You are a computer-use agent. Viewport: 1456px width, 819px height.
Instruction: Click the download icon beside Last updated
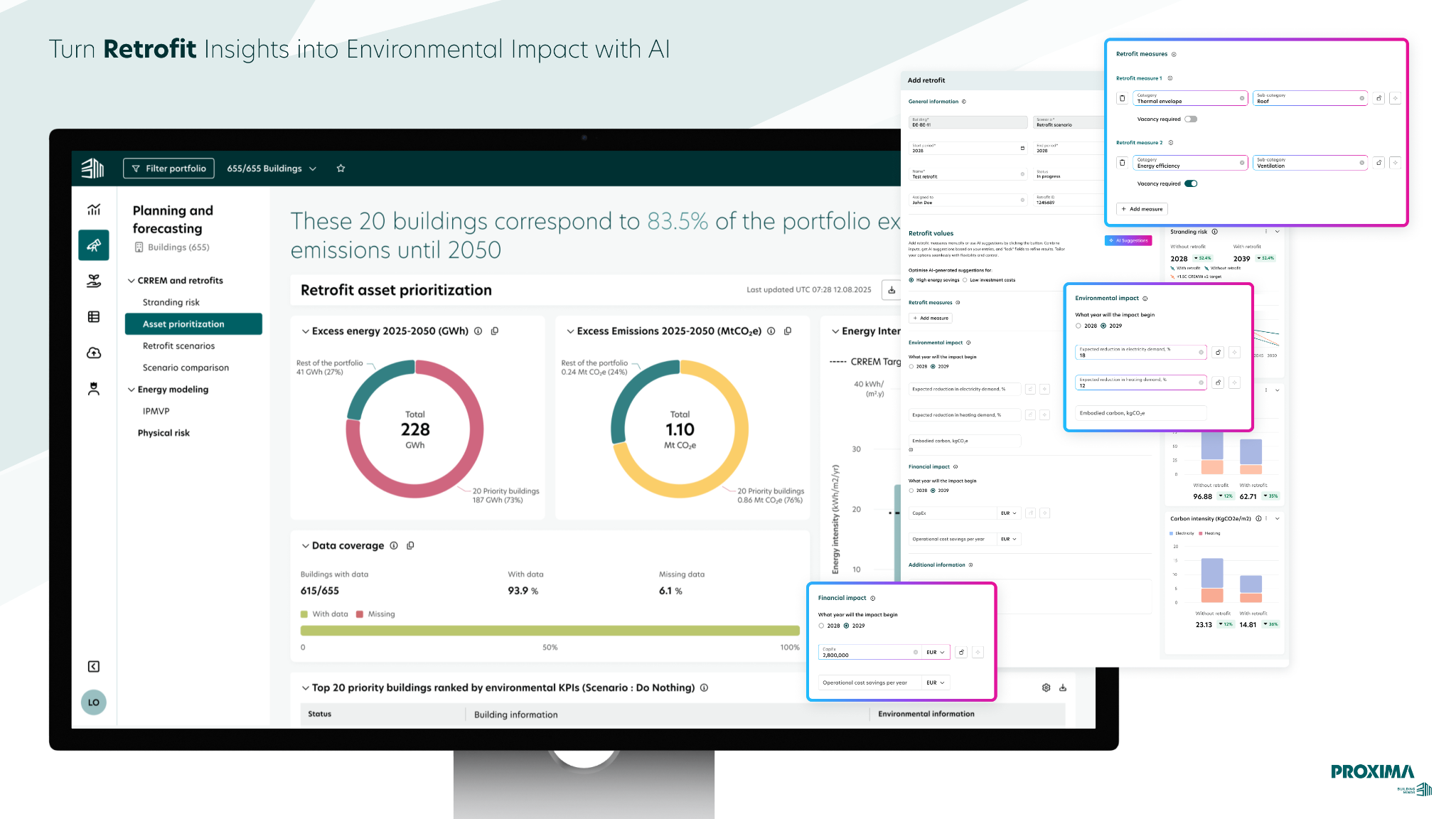pos(892,290)
